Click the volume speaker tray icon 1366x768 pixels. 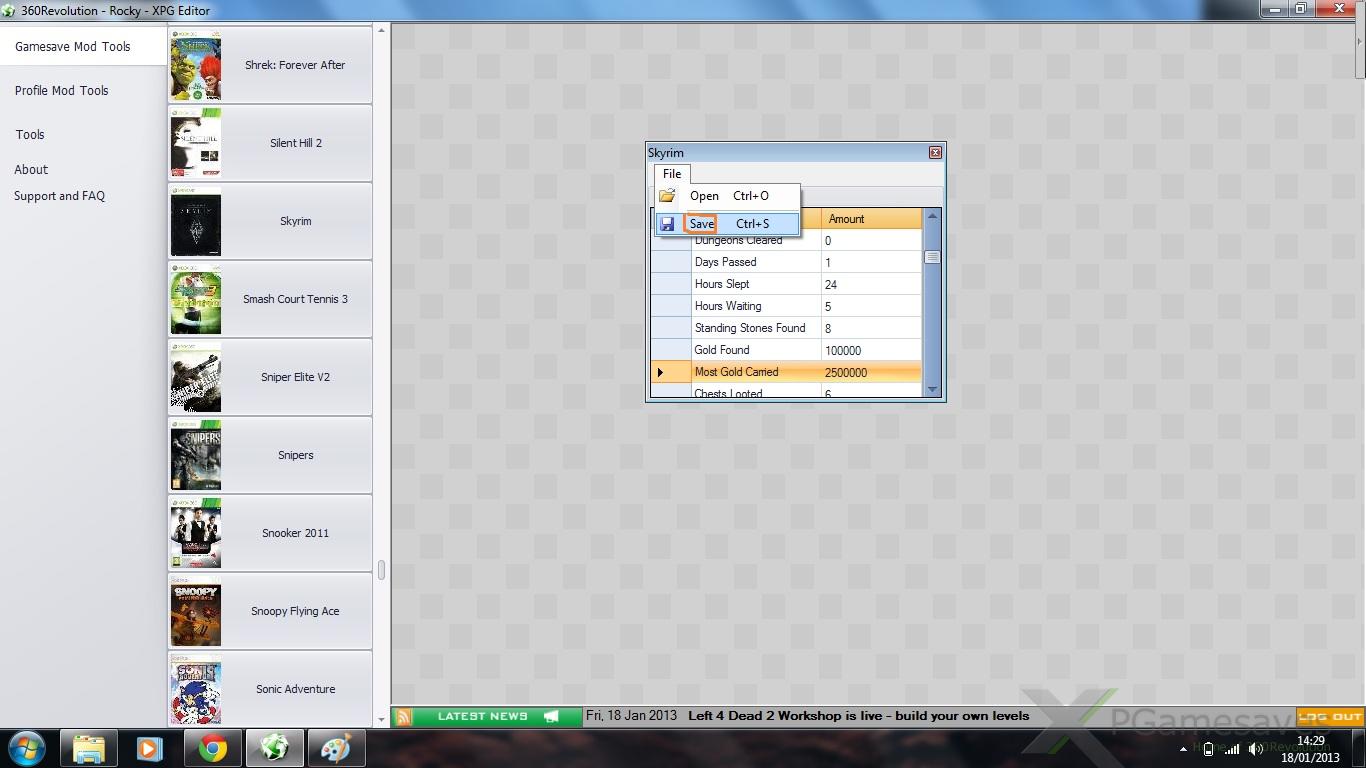[x=1255, y=749]
